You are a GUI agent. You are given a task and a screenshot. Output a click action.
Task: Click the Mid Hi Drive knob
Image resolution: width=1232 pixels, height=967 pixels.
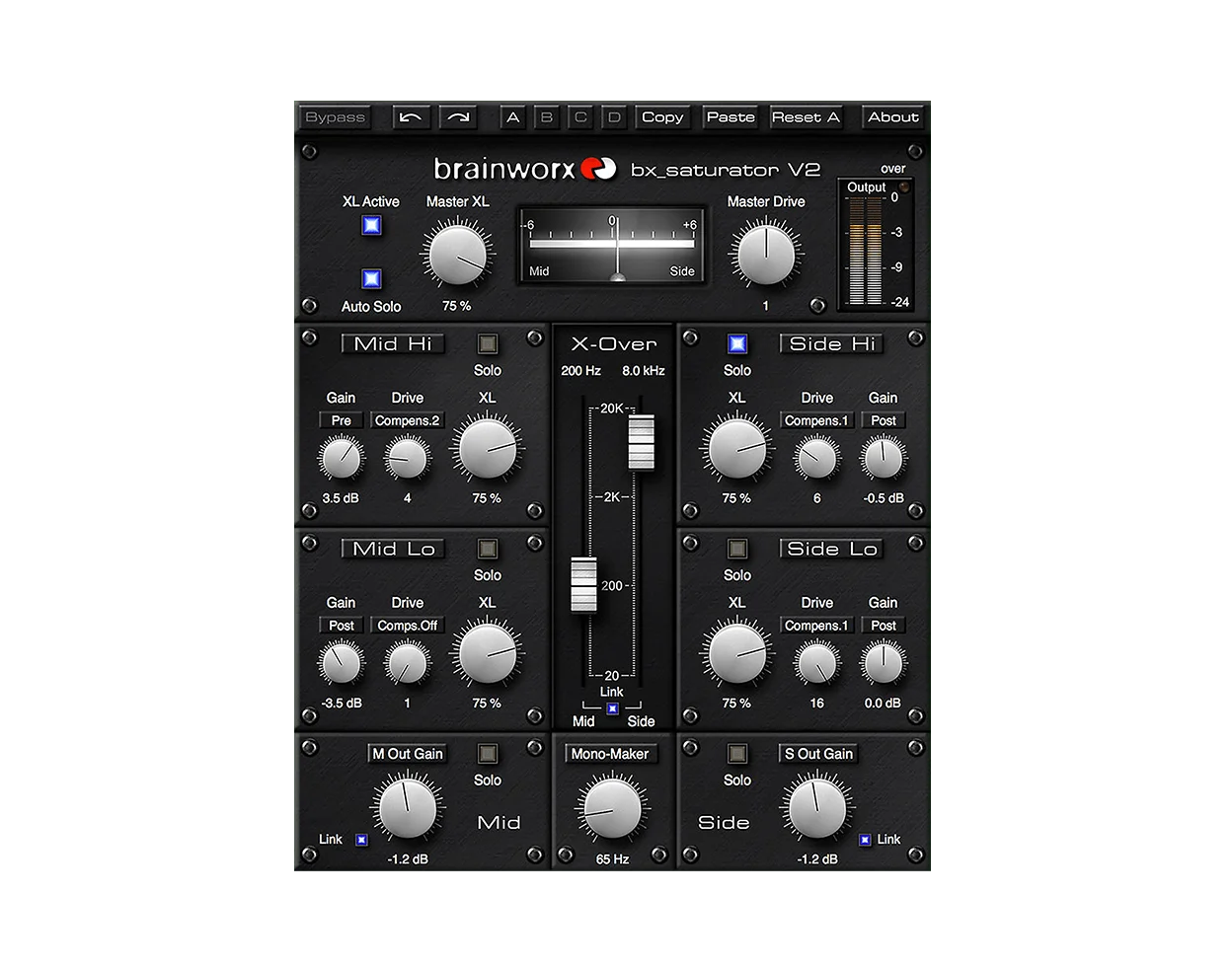407,459
